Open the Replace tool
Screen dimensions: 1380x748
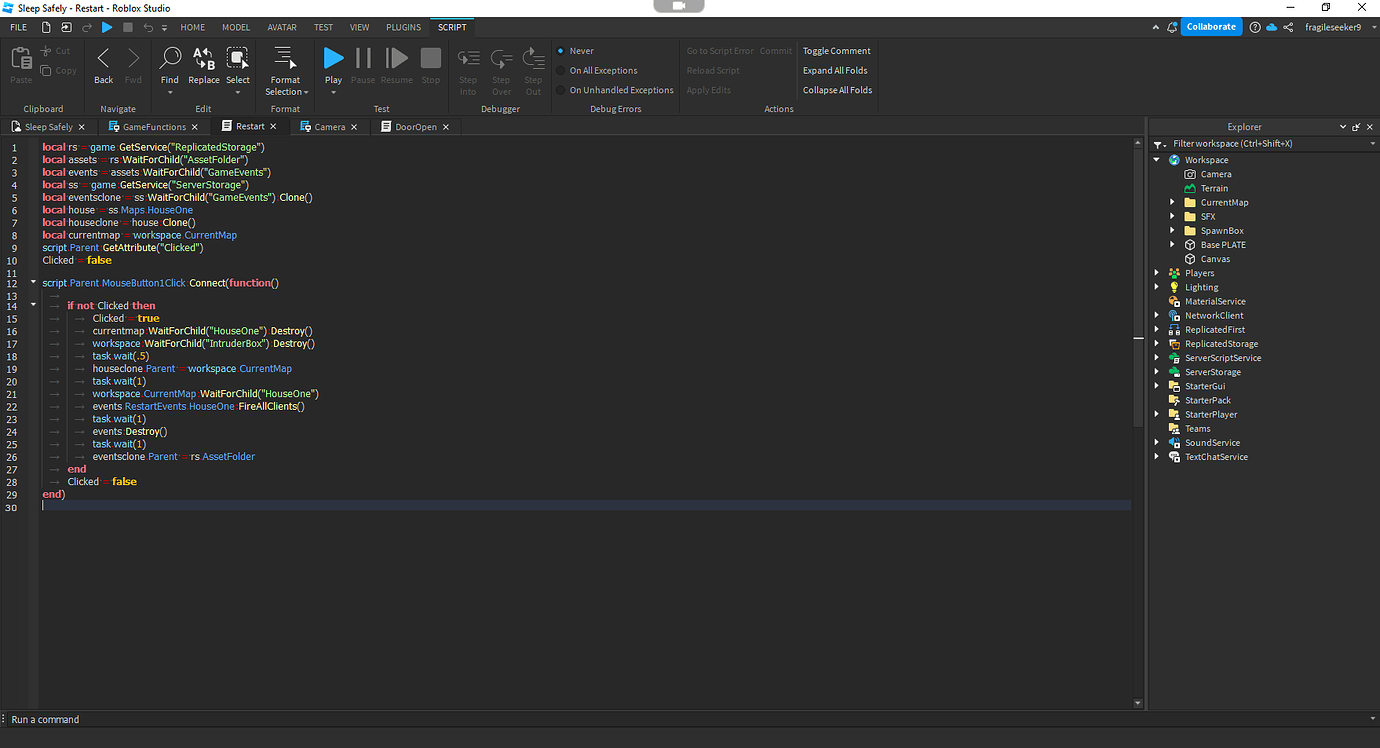(x=203, y=60)
